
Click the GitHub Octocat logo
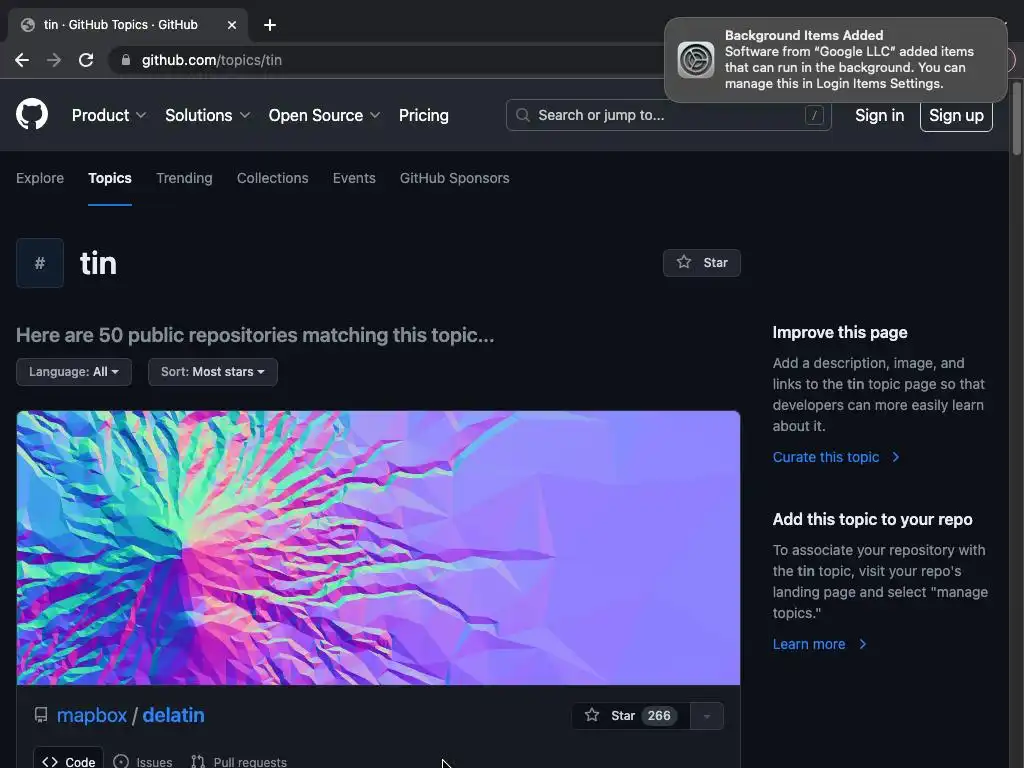point(32,114)
